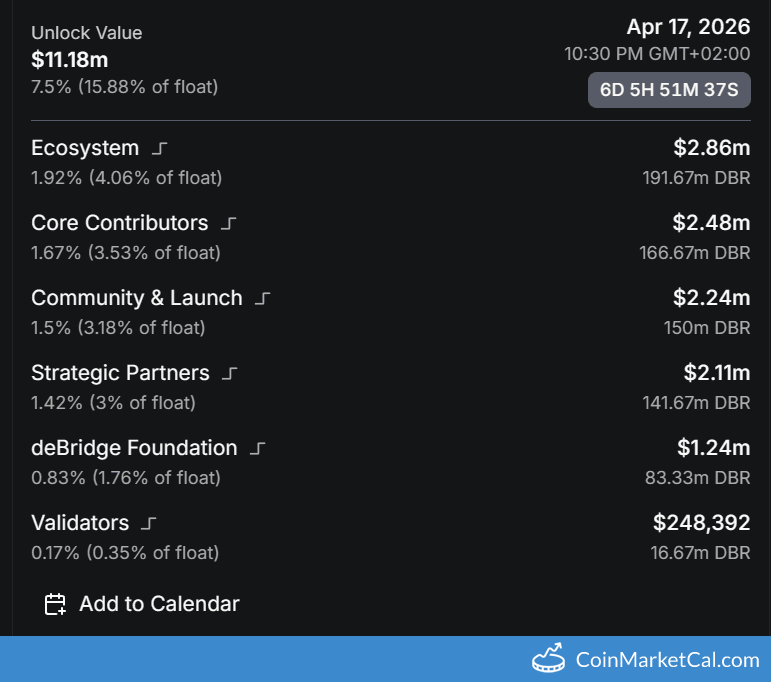Click the step icon beside Community & Launch
Screen dimensions: 771x682
point(263,299)
